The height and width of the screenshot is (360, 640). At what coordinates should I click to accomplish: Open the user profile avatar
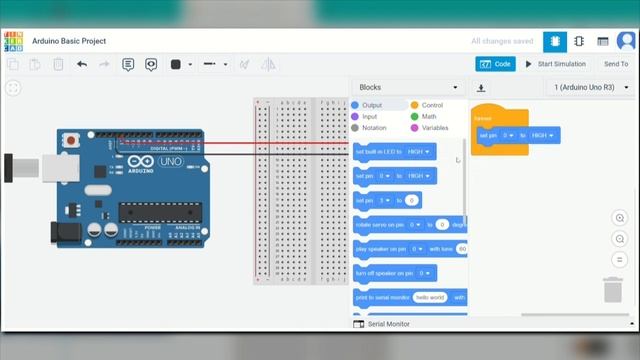point(626,41)
